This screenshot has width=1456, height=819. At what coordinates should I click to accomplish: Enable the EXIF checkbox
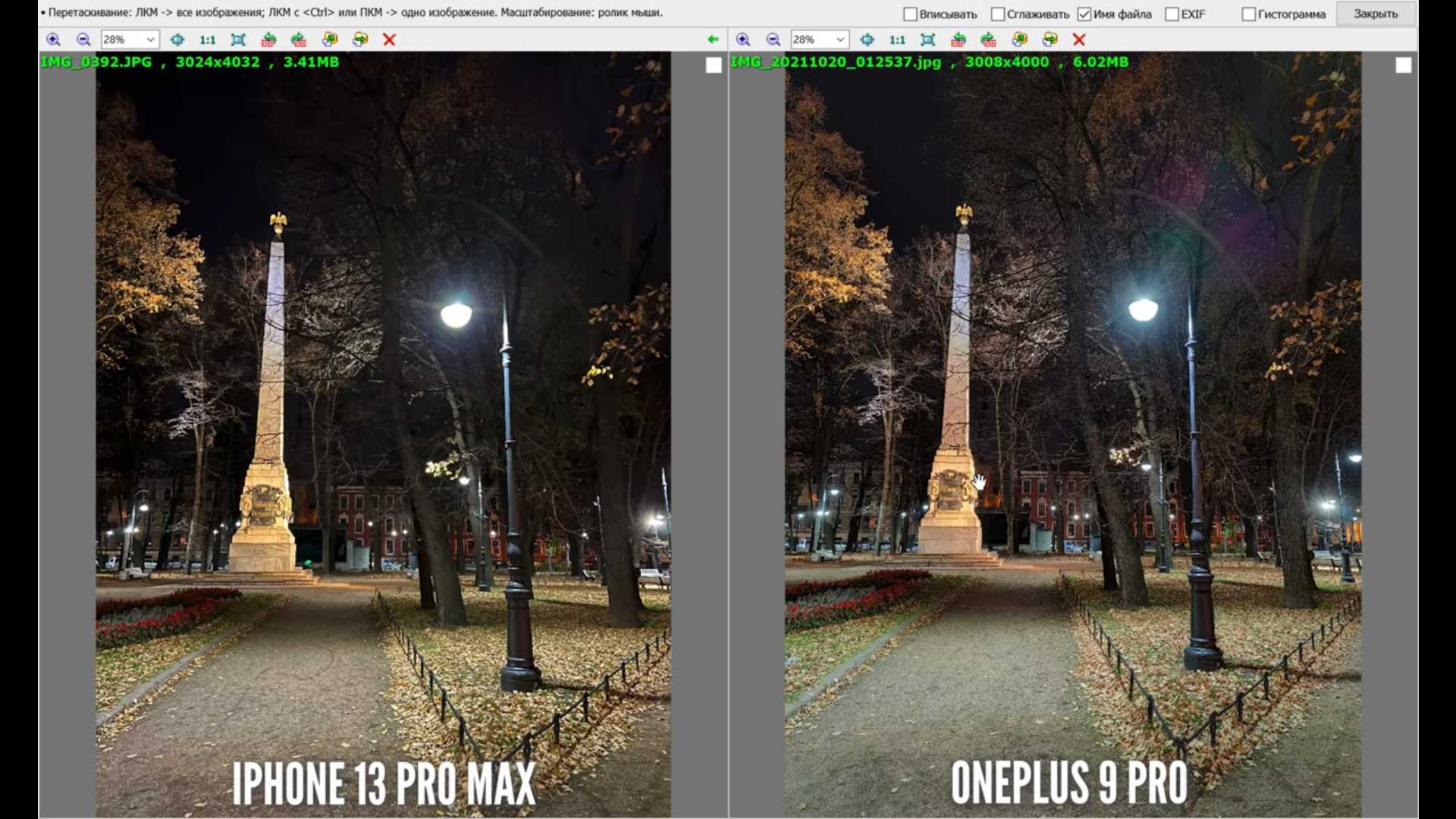pos(1172,14)
